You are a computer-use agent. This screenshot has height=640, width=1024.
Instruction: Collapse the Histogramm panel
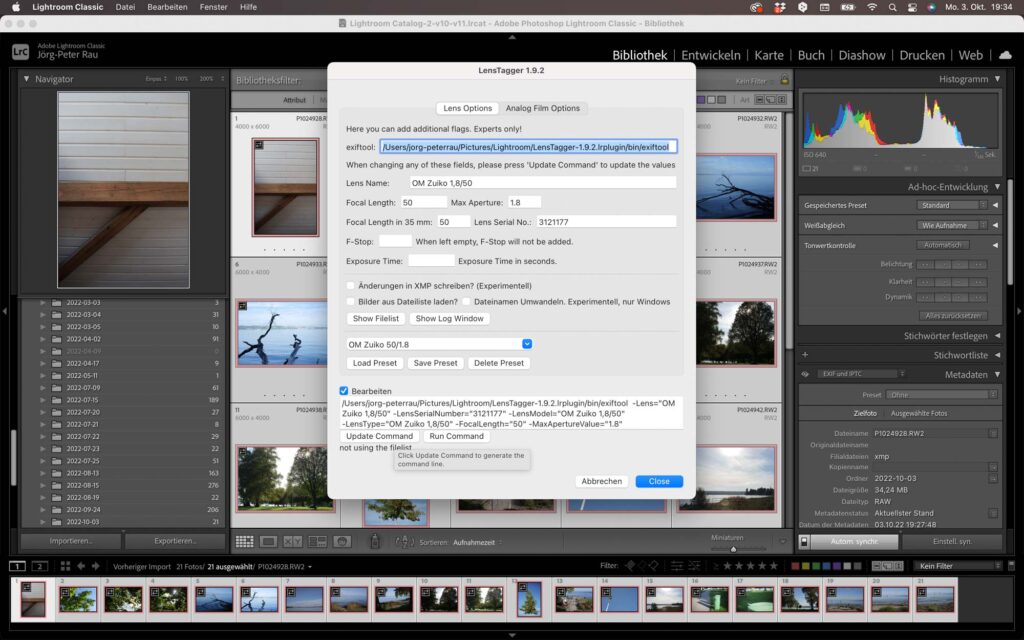click(x=997, y=79)
